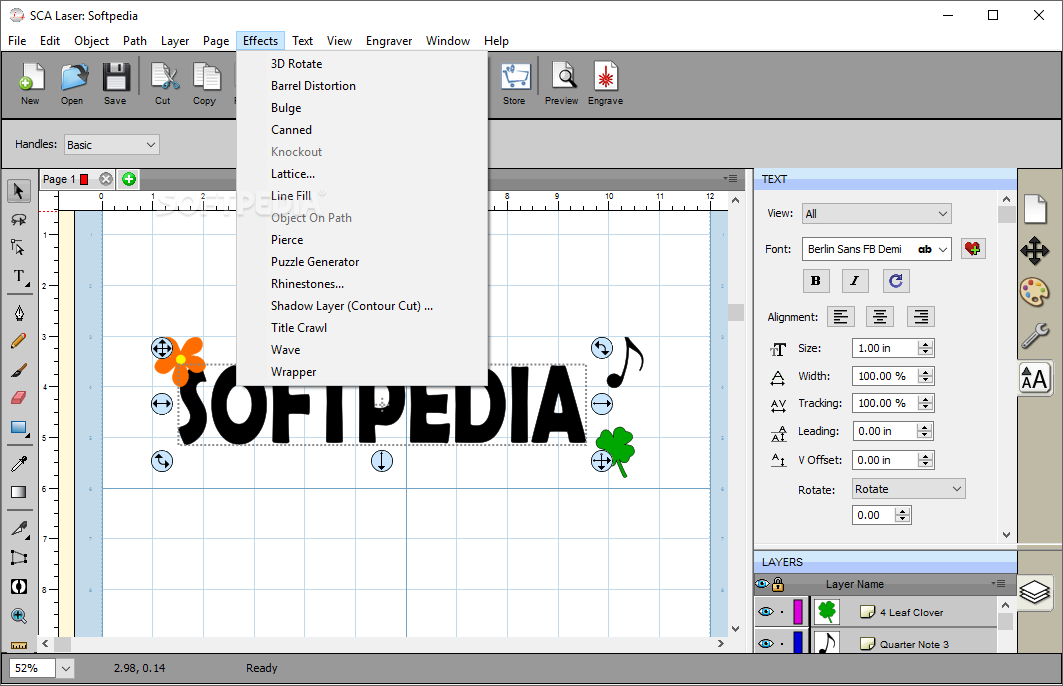Select the Eyedropper tool
Viewport: 1063px width, 686px height.
tap(19, 464)
